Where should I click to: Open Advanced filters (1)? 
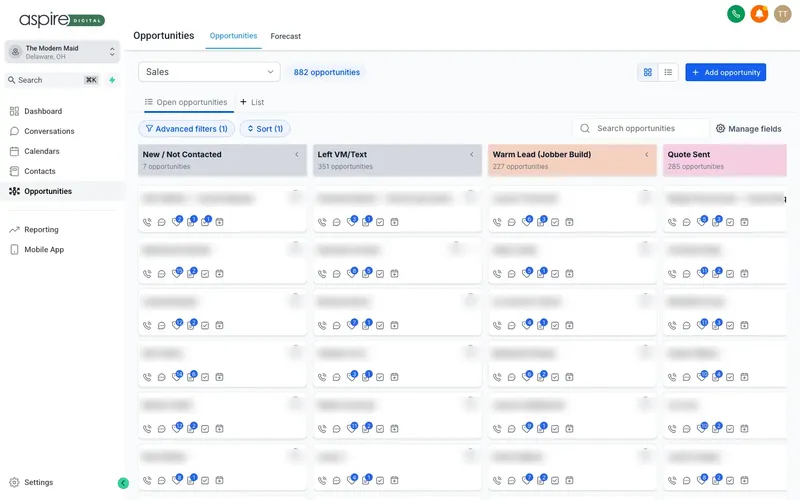click(x=186, y=129)
